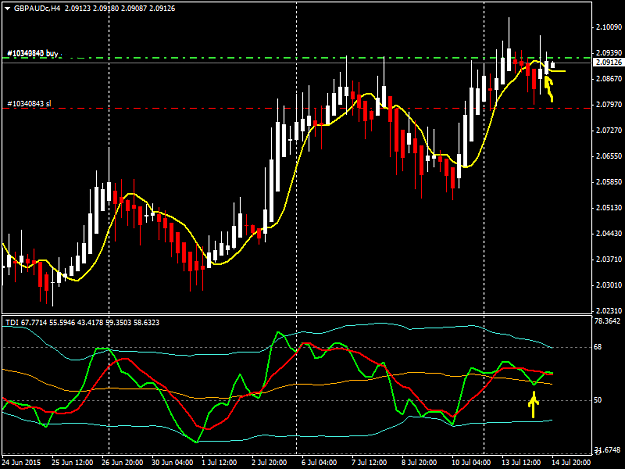Click the 2.05850 price scale label
This screenshot has height=469, width=625.
click(608, 182)
